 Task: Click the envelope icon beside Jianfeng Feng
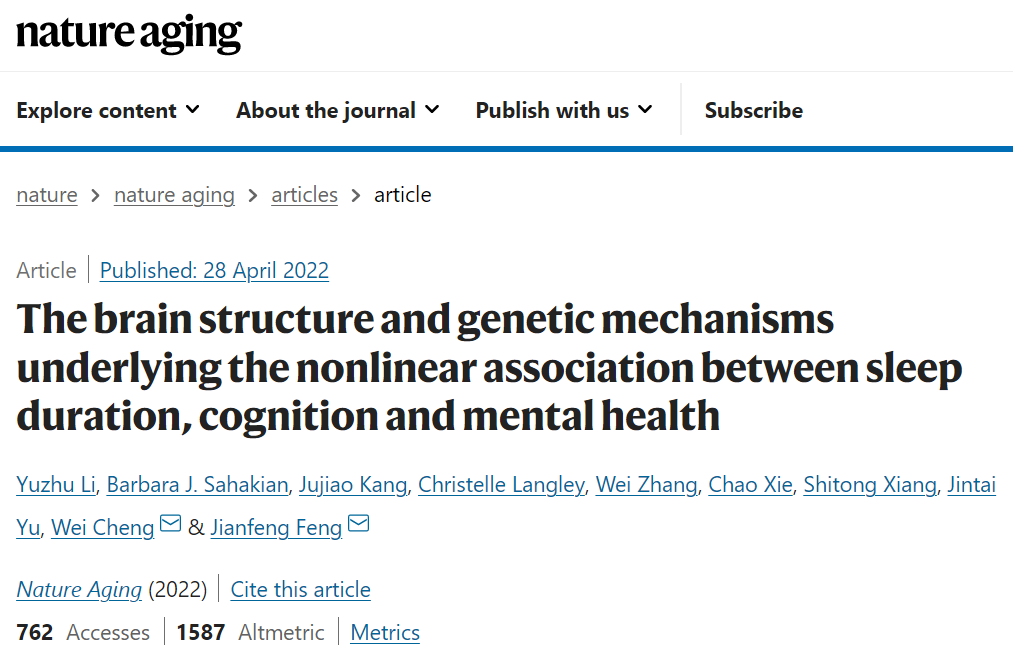pyautogui.click(x=359, y=523)
